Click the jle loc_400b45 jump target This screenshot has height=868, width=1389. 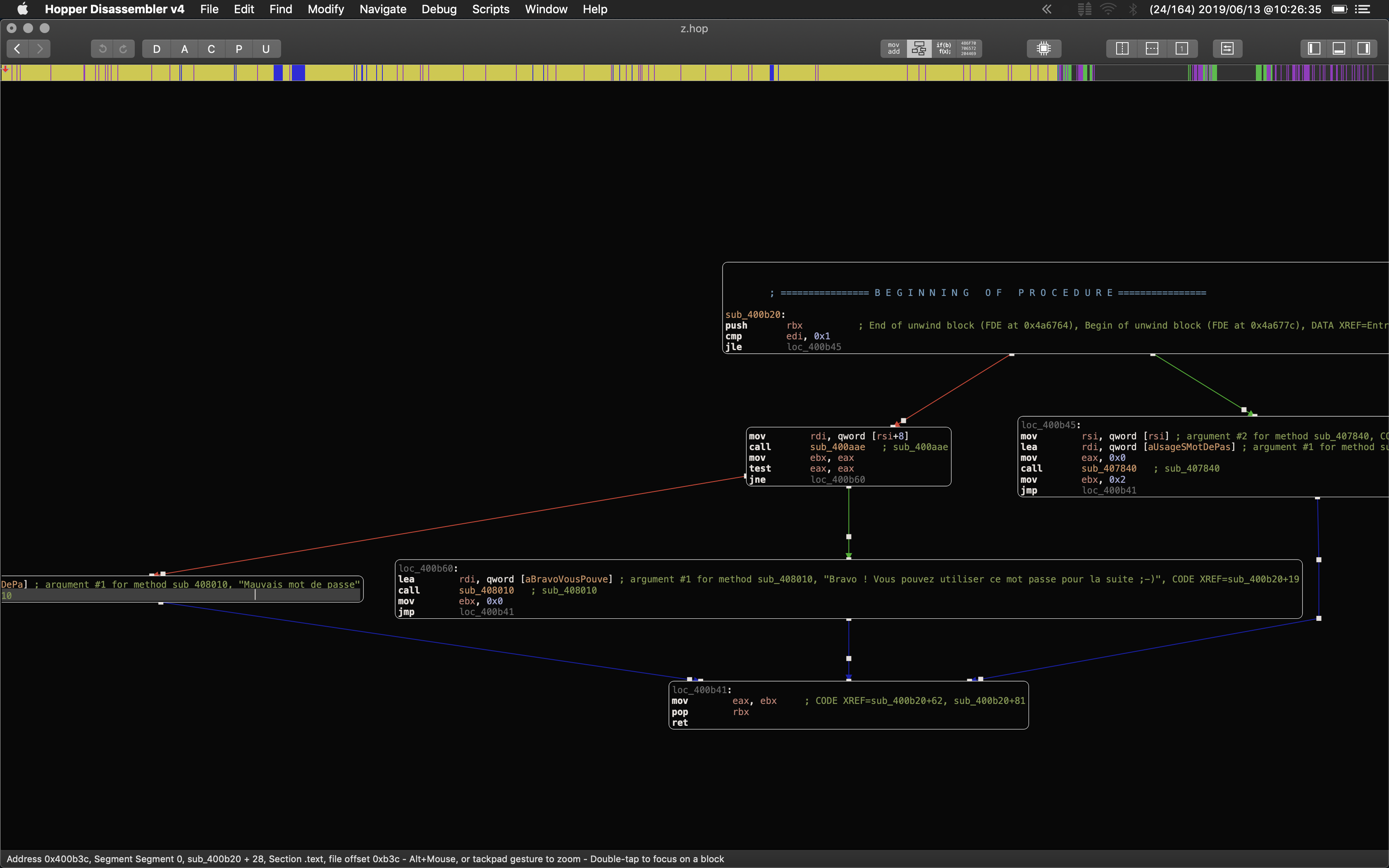tap(814, 347)
